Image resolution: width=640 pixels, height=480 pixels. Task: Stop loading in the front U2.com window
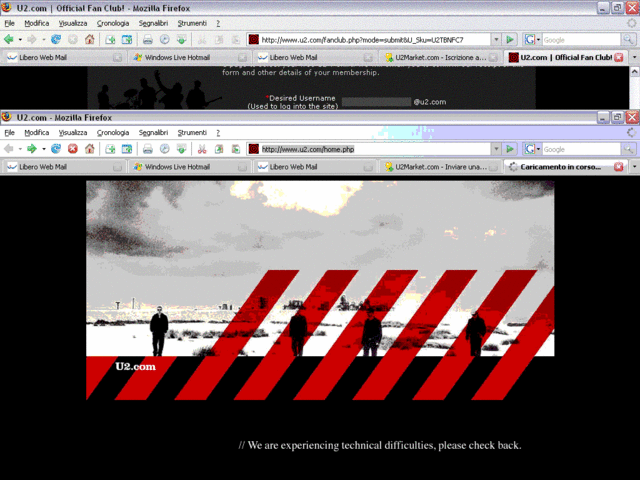pos(73,149)
